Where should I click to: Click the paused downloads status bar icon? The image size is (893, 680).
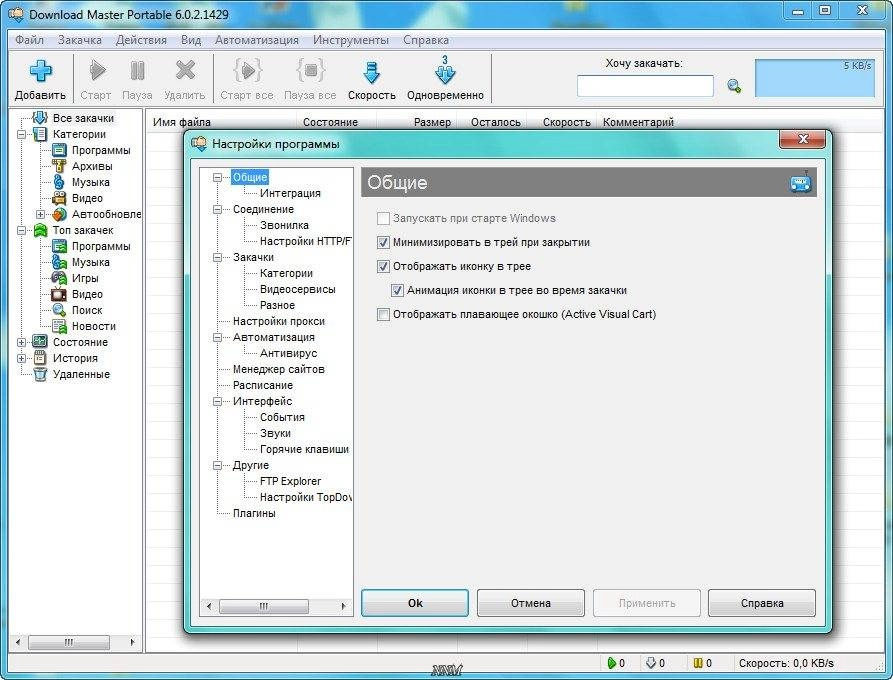[698, 663]
